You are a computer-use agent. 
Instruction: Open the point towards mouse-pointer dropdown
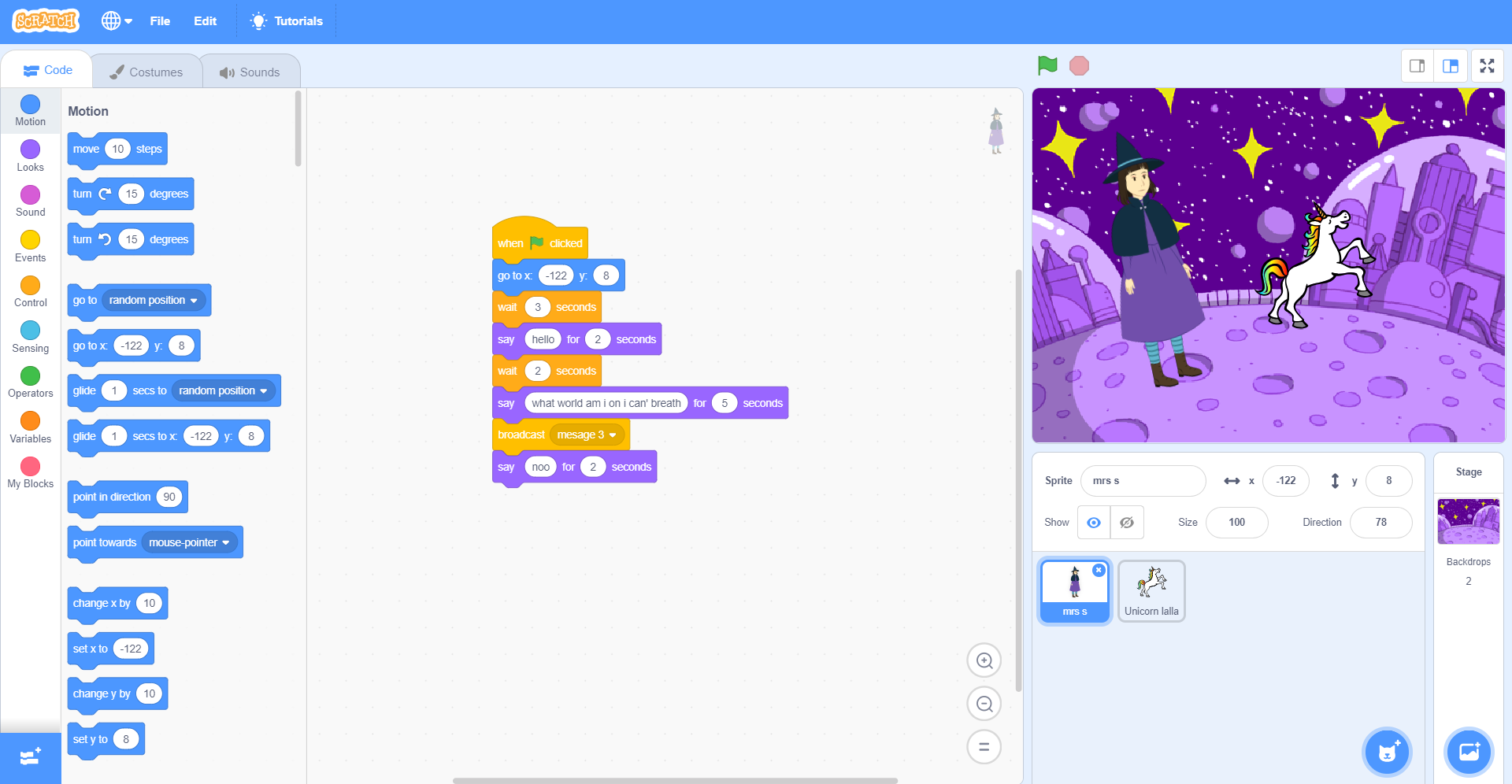click(x=190, y=543)
